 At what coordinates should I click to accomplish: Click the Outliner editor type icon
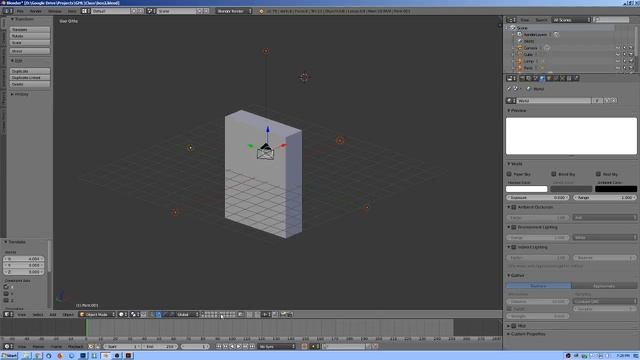point(511,20)
